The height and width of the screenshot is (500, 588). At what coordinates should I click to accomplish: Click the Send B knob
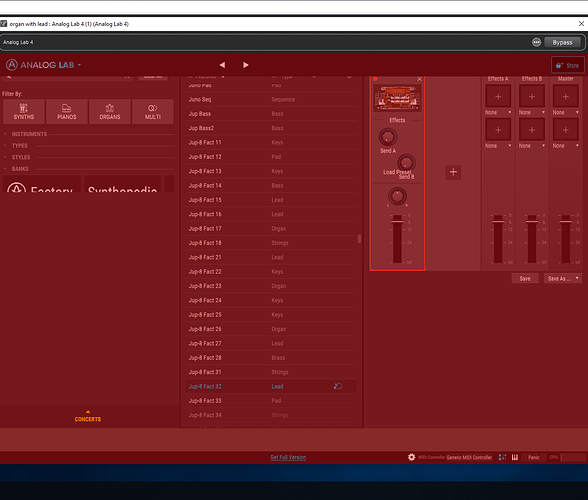[x=406, y=163]
